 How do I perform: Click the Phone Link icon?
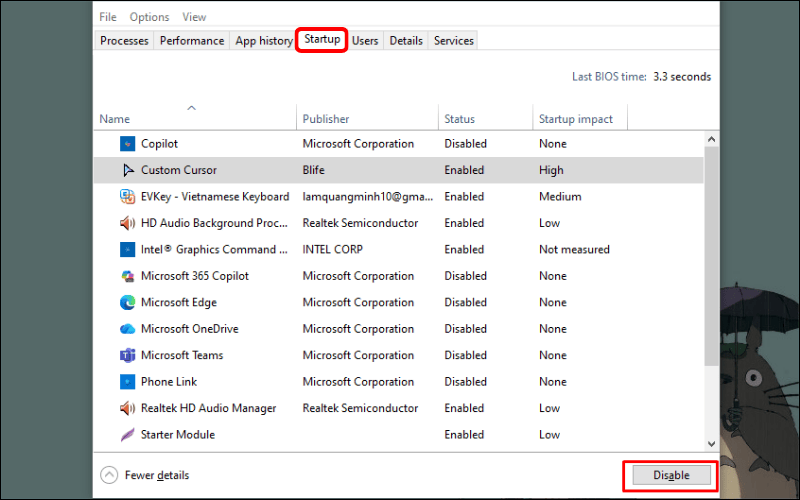pos(127,382)
